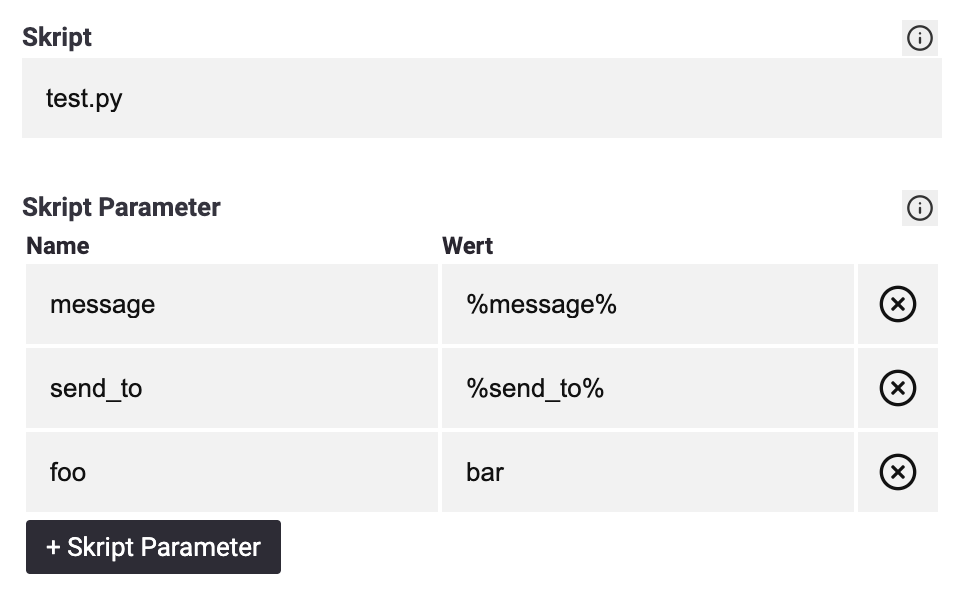Click the plus sign on the add parameter button
Screen dimensions: 968x600
coord(53,548)
